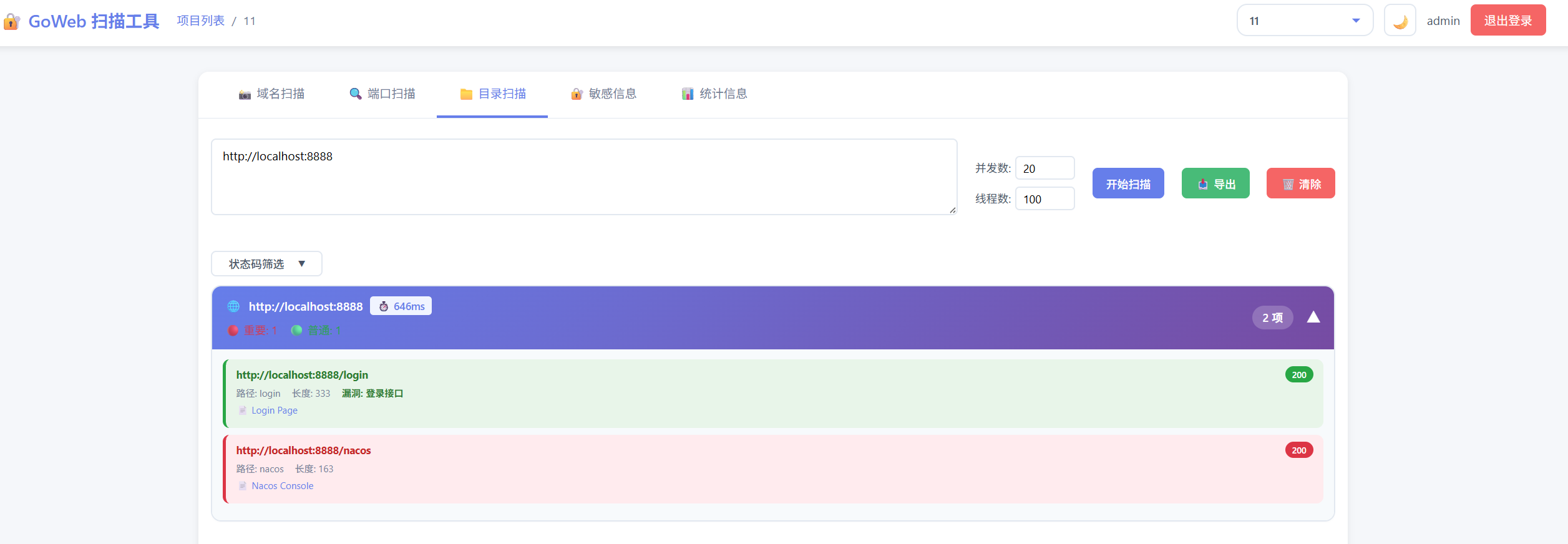
Task: Open the 端口扫描 tab
Action: click(382, 94)
